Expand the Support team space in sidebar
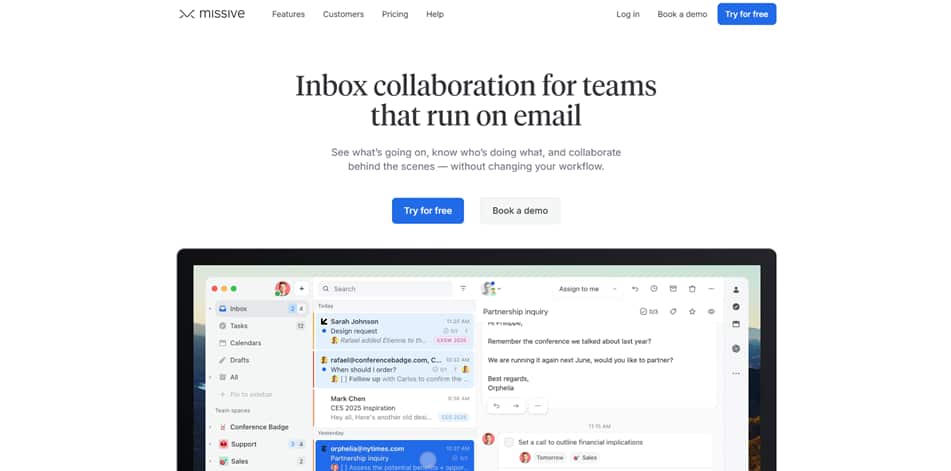 click(211, 444)
